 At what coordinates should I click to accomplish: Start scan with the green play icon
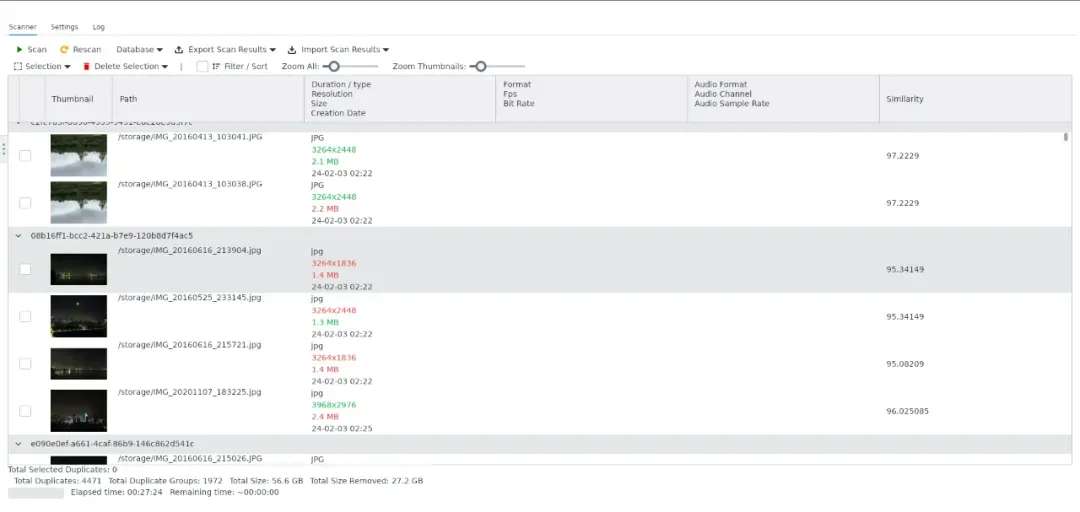click(x=18, y=49)
